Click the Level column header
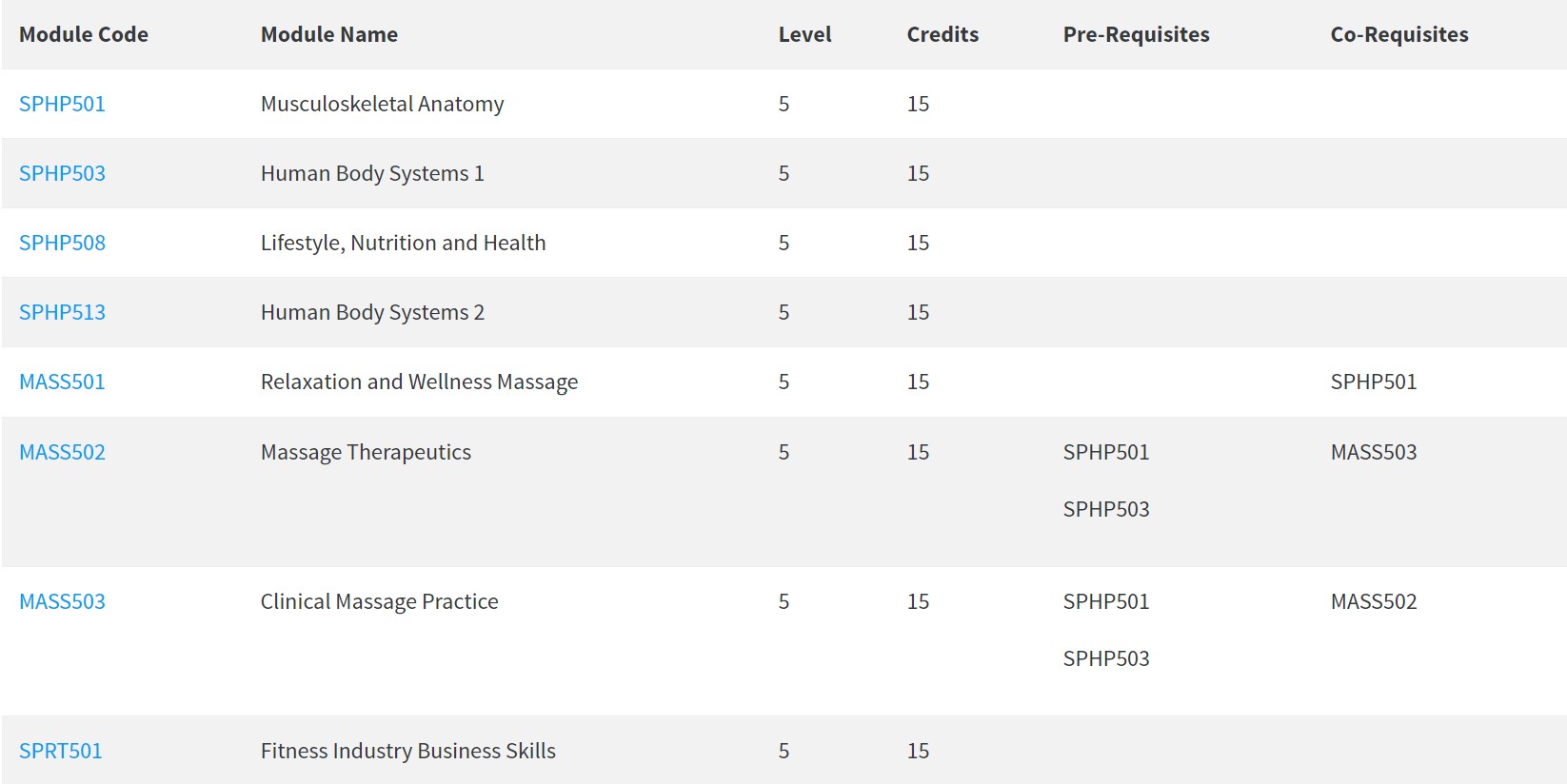This screenshot has height=784, width=1567. click(x=804, y=34)
